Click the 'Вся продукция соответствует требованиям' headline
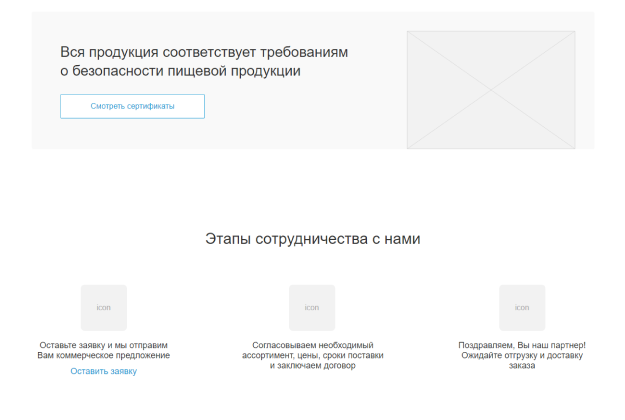625x420 pixels. (x=210, y=52)
